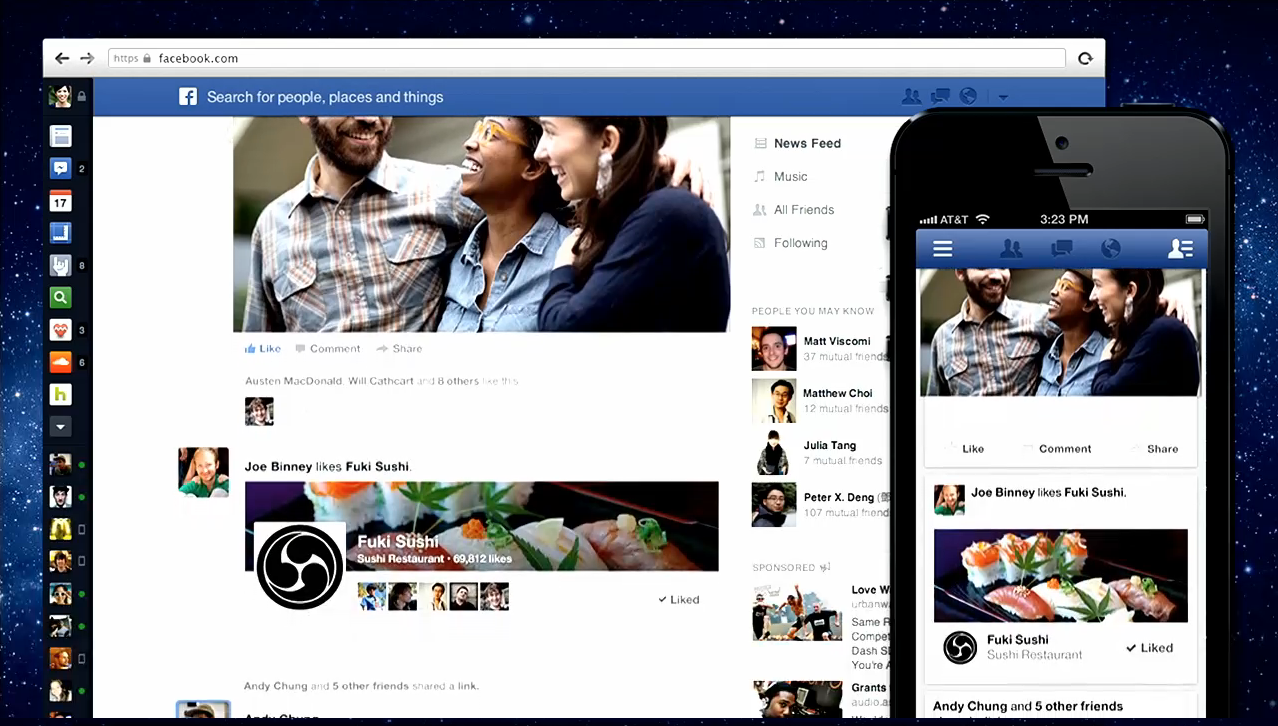Select Music in the feed menu
This screenshot has height=726, width=1278.
pos(790,177)
